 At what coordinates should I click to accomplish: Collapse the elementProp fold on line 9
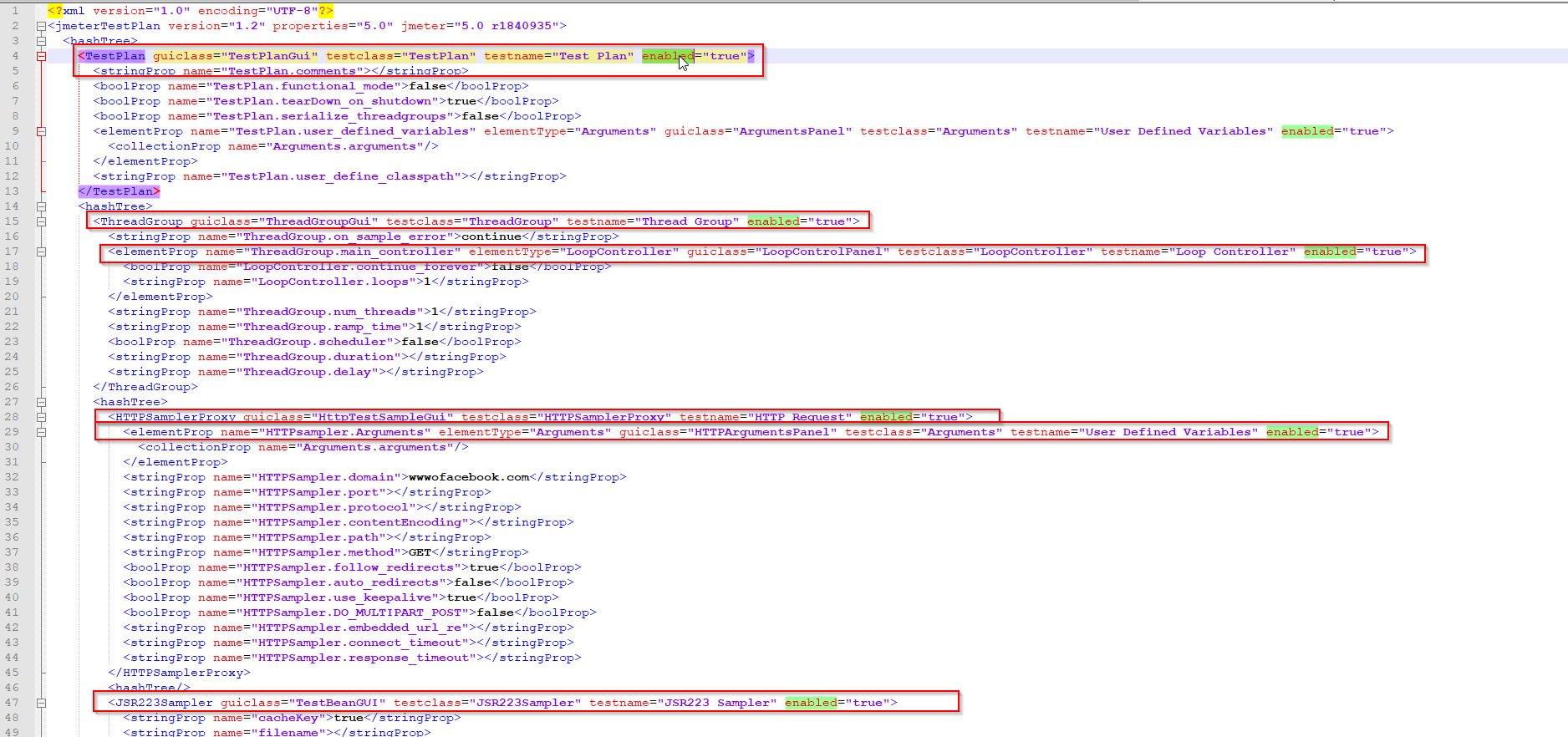point(41,131)
